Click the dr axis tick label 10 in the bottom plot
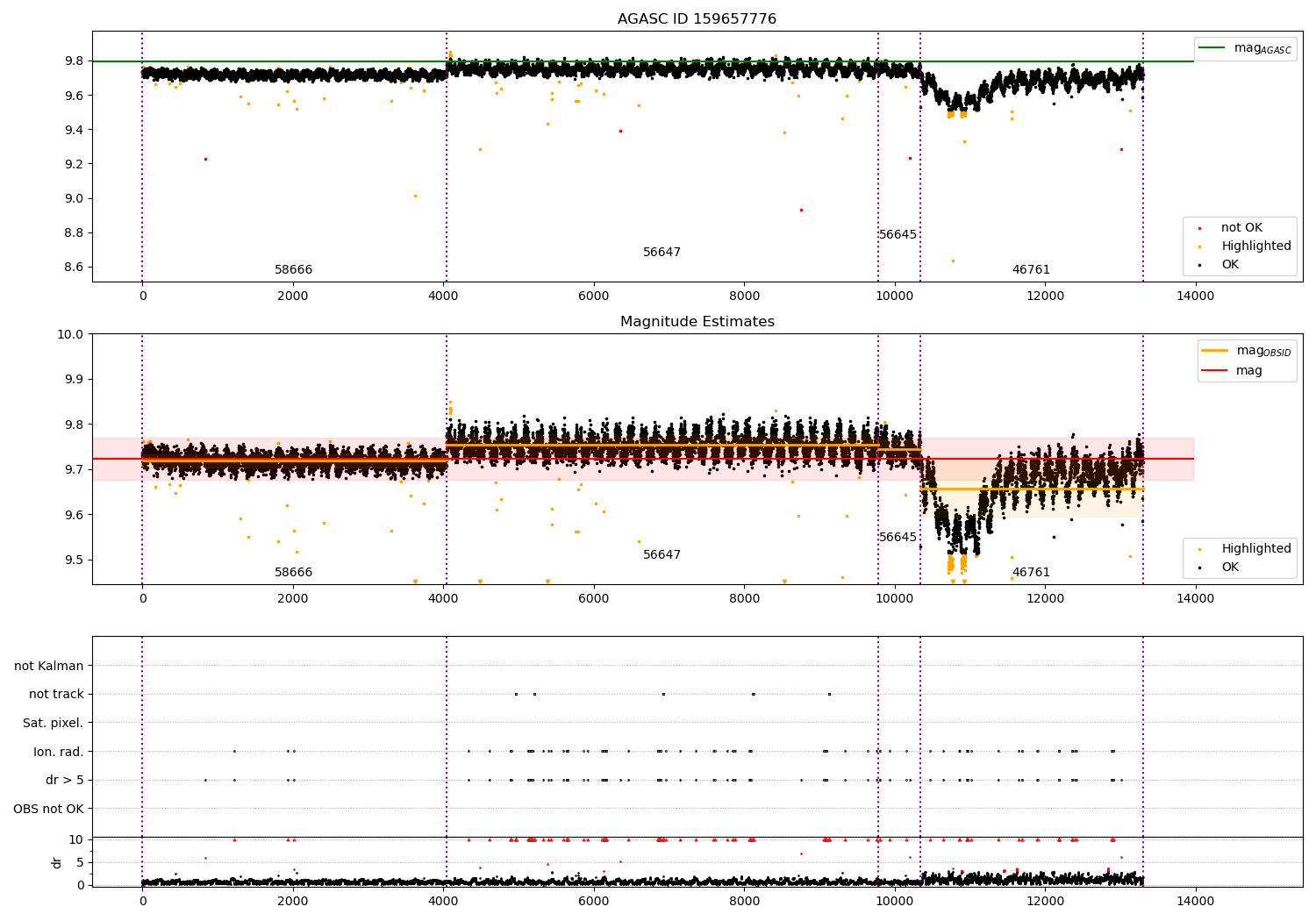 pos(76,840)
